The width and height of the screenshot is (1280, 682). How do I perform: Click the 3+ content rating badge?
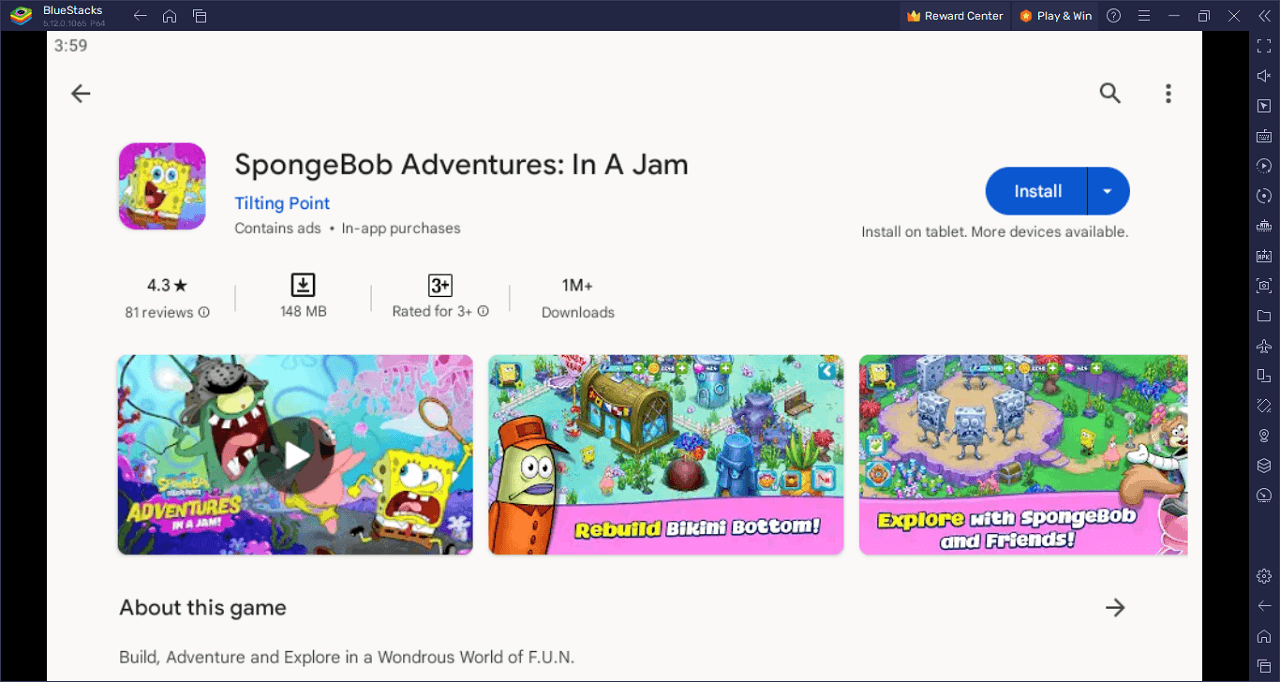click(x=440, y=285)
